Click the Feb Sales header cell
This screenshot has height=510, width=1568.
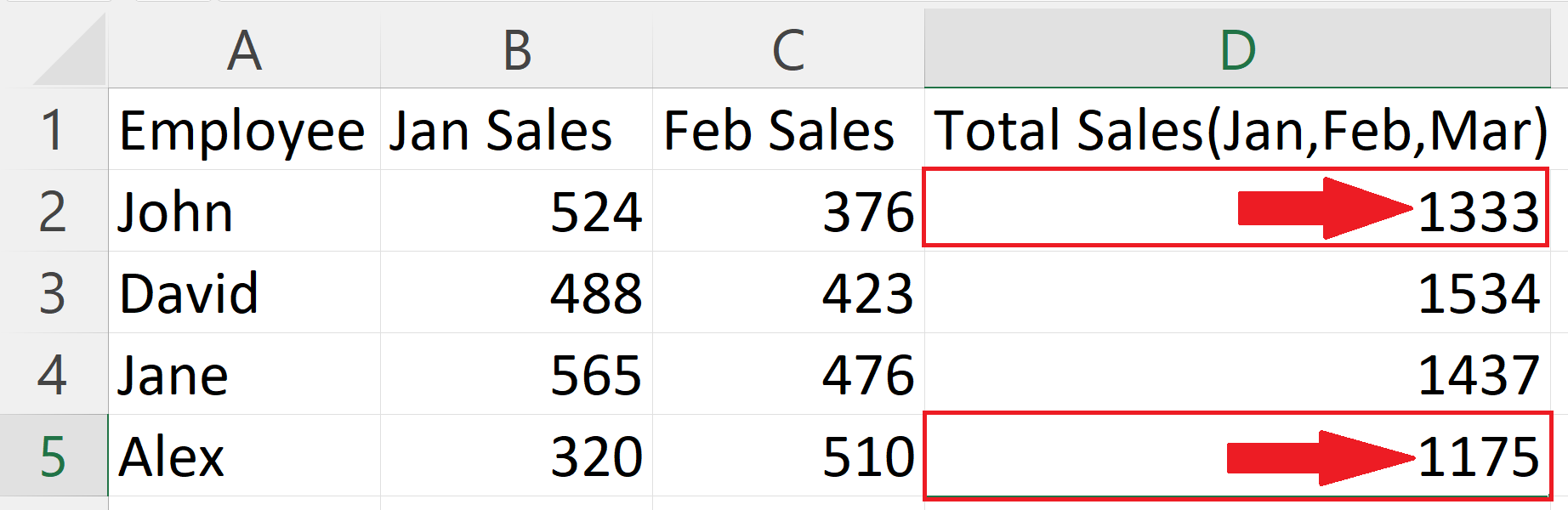[787, 130]
